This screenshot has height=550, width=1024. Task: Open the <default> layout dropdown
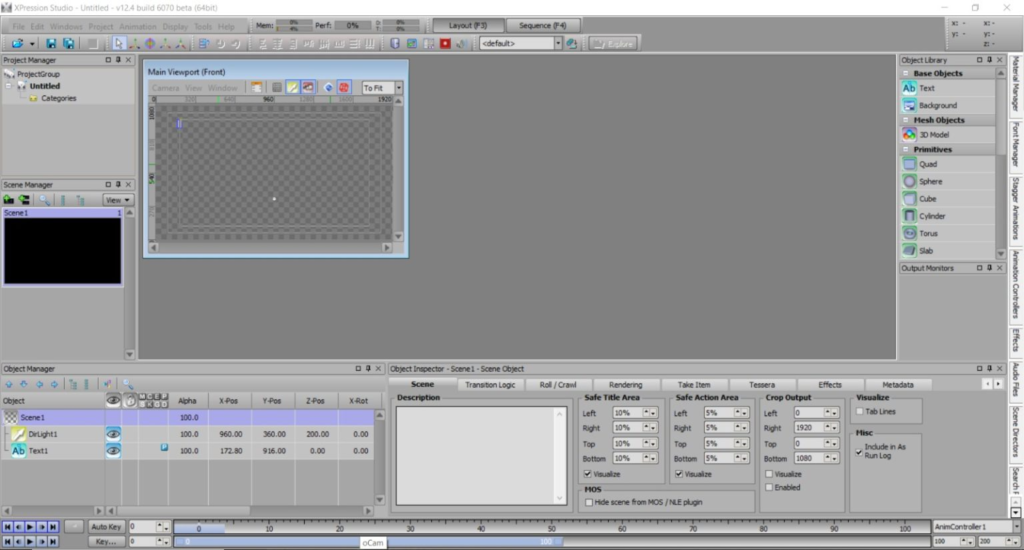558,44
